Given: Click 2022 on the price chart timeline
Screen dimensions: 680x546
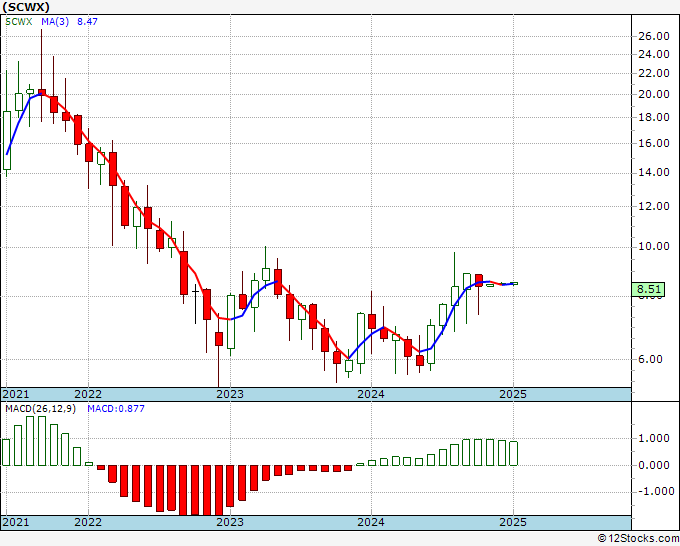Looking at the screenshot, I should [88, 394].
